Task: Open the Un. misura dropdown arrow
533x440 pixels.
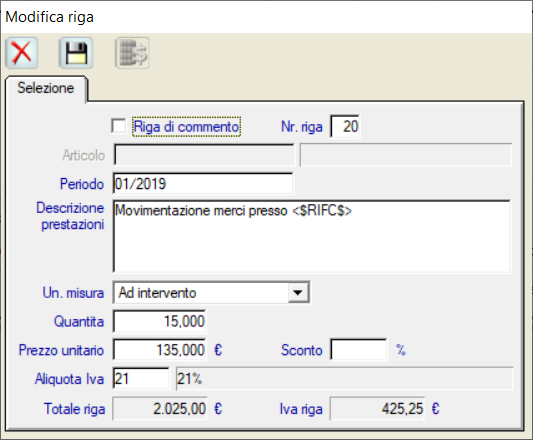Action: (x=298, y=292)
